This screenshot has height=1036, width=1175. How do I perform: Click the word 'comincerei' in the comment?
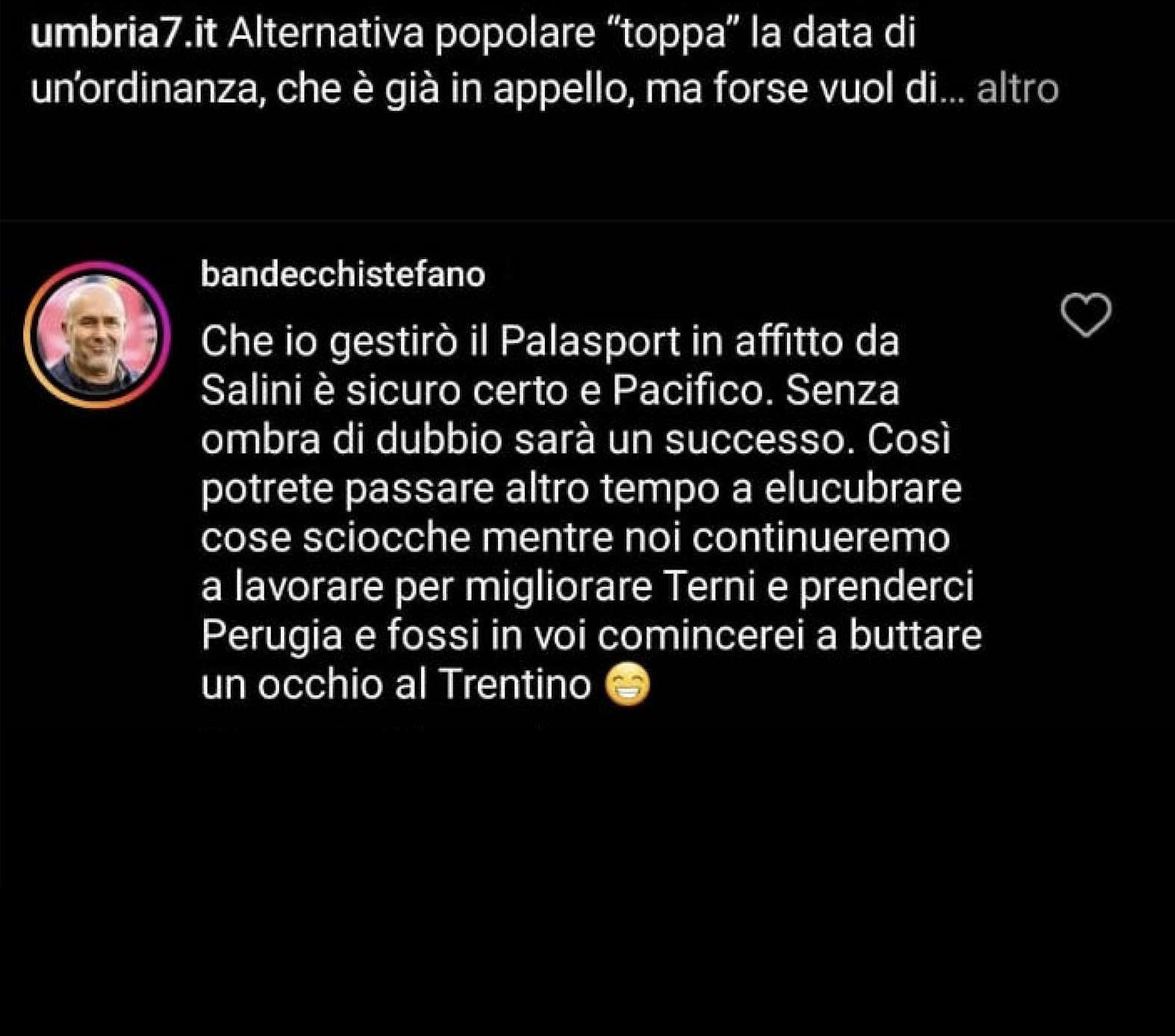point(702,636)
